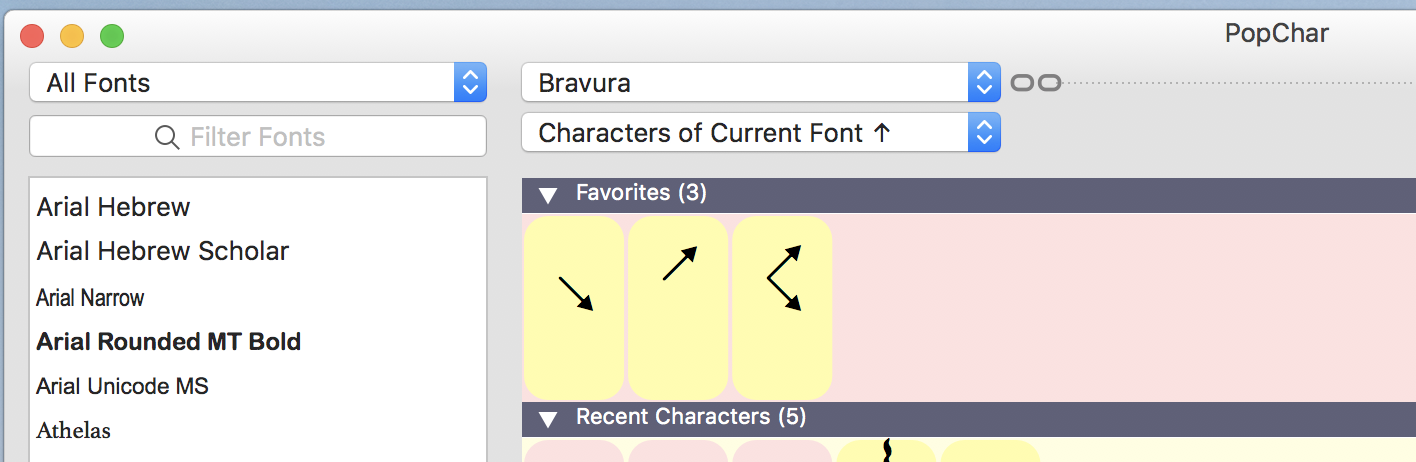Screen dimensions: 1416x462
Task: Click the chain link icon beside Bravura
Action: tap(1035, 83)
